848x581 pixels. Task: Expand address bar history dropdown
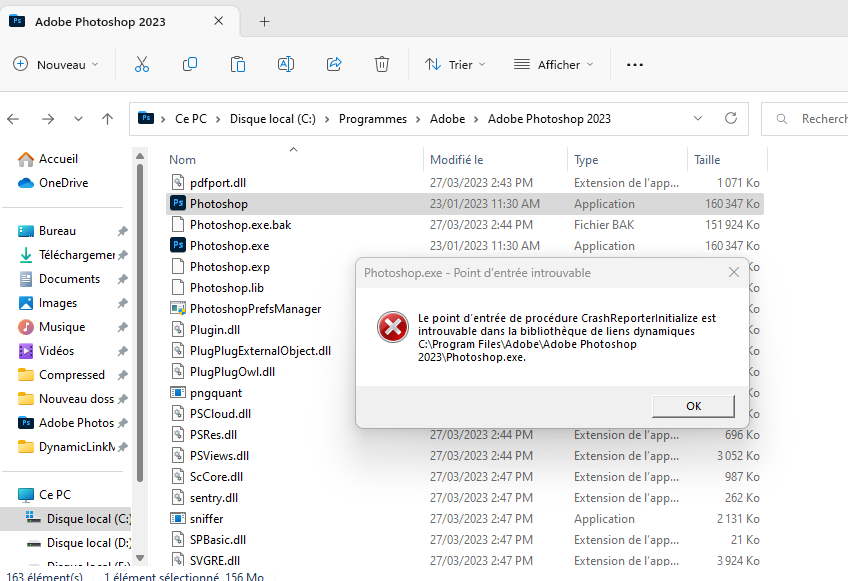tap(698, 118)
